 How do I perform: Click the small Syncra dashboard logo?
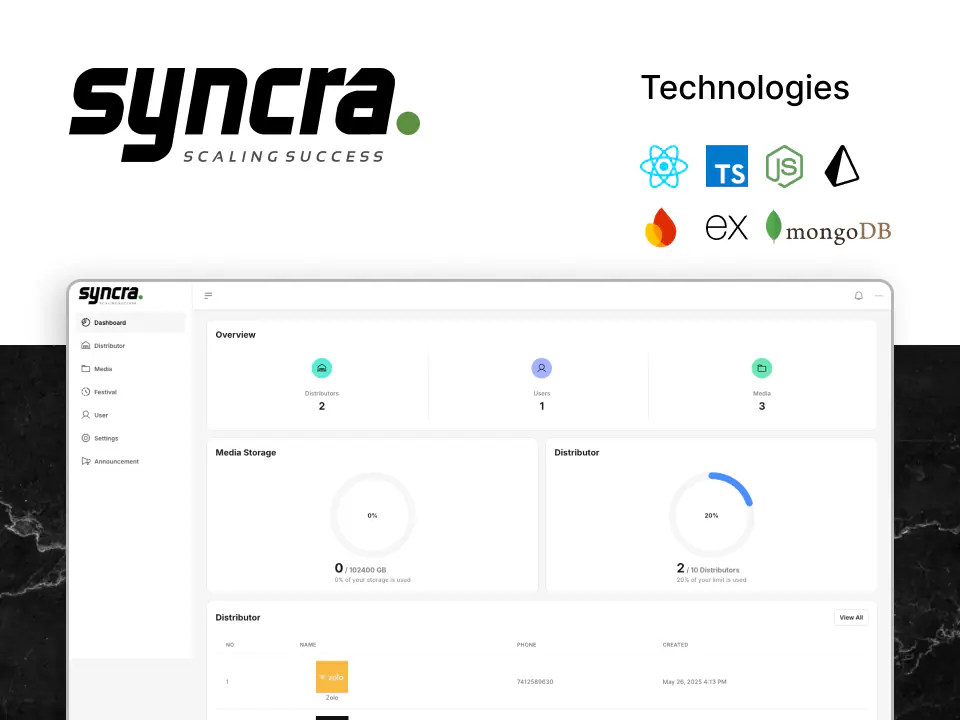111,295
